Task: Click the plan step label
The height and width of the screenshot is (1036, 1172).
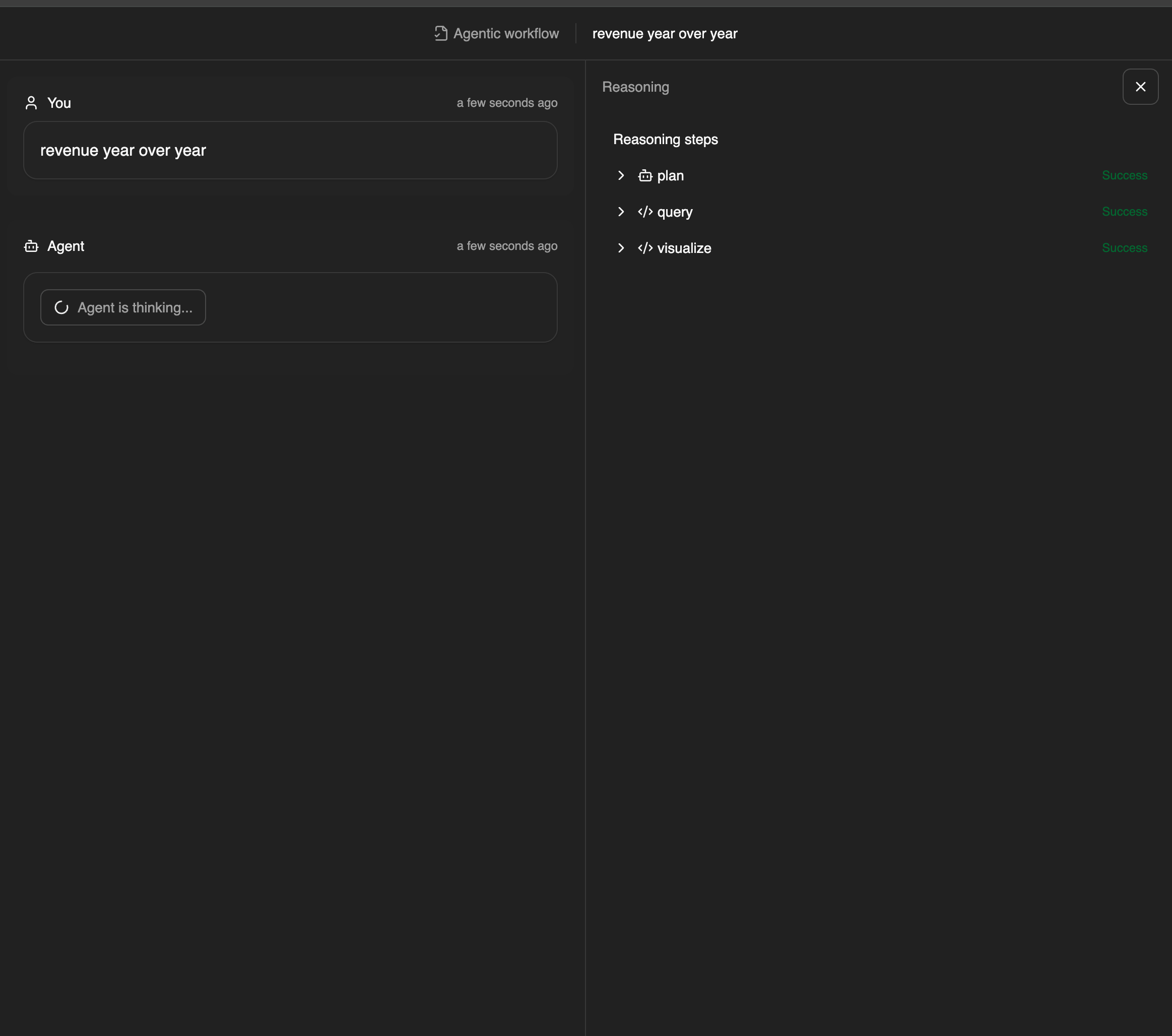Action: tap(670, 176)
